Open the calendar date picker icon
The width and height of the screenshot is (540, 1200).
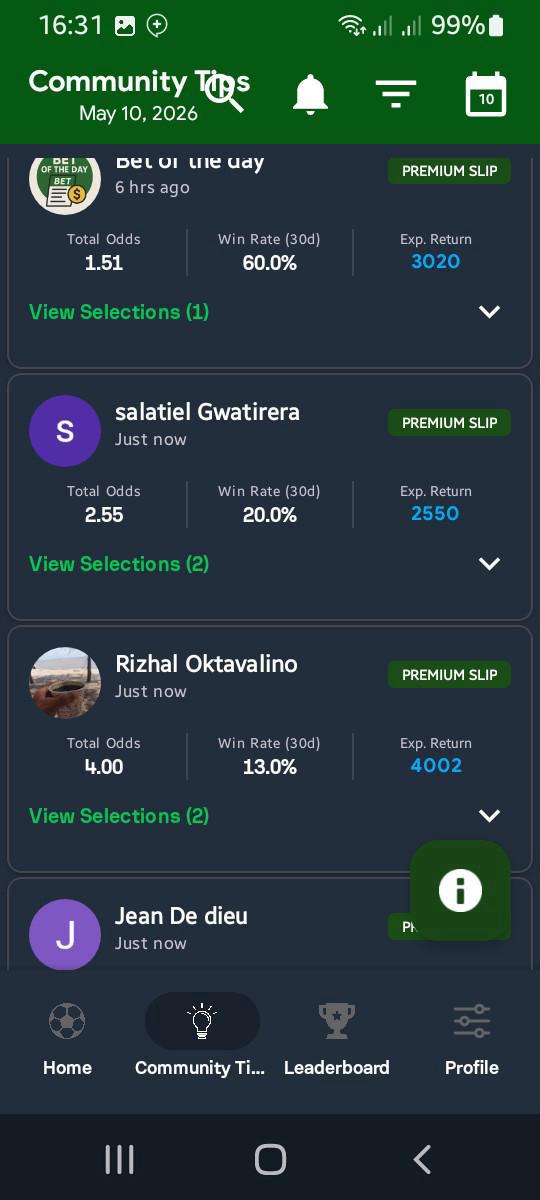tap(486, 94)
